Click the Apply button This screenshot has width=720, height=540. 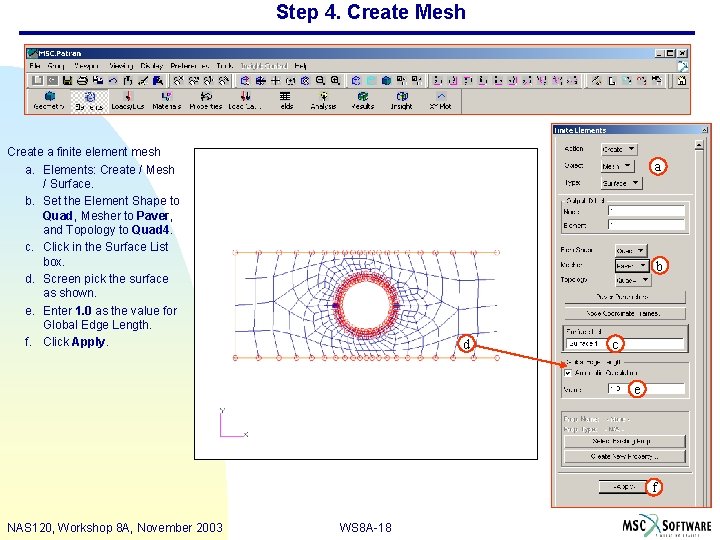click(624, 487)
